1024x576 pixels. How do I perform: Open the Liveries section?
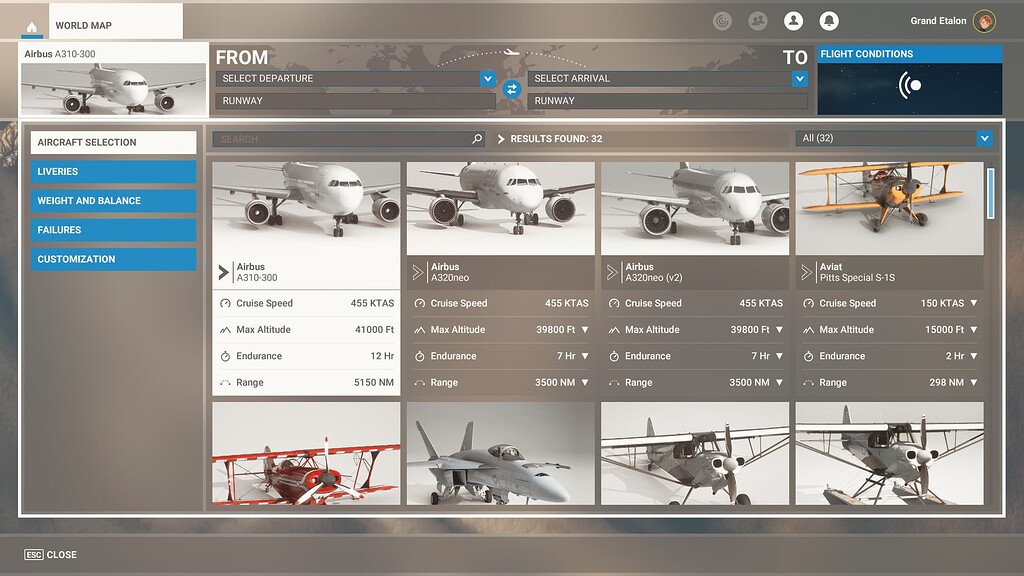pos(113,170)
